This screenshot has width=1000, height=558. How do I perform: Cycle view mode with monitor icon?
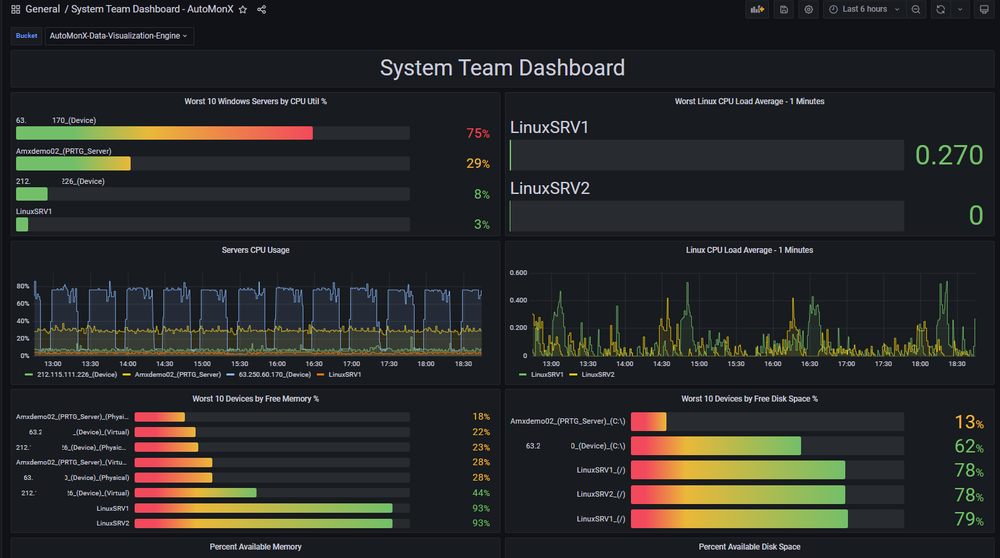point(984,10)
